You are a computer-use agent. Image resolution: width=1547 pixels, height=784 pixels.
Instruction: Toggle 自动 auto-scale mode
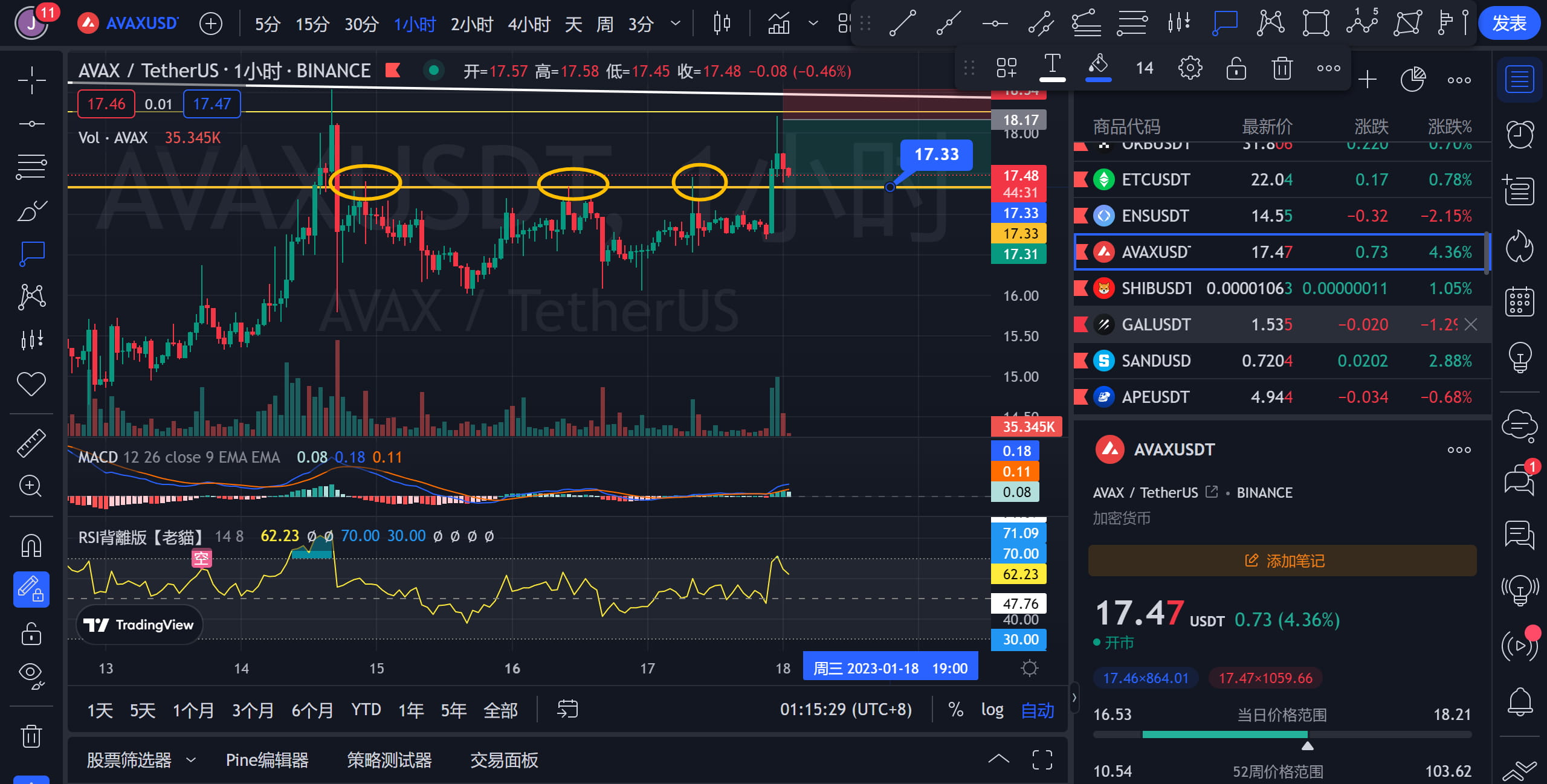(1037, 711)
